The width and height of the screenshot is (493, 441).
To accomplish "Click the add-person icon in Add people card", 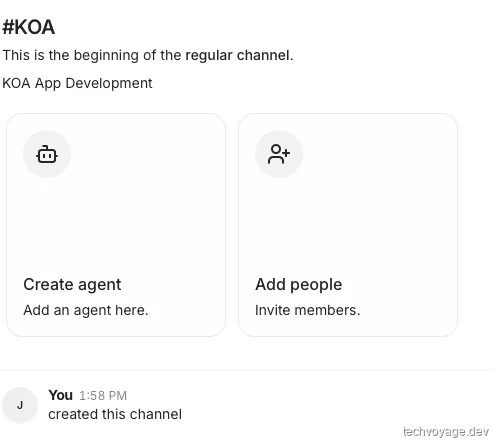I will click(279, 154).
